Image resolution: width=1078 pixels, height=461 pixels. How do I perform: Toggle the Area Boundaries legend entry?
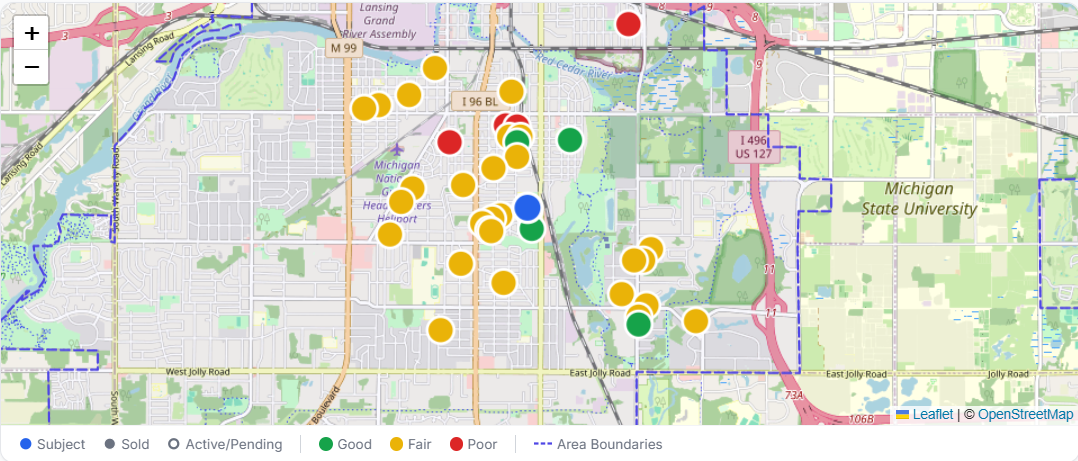point(598,444)
